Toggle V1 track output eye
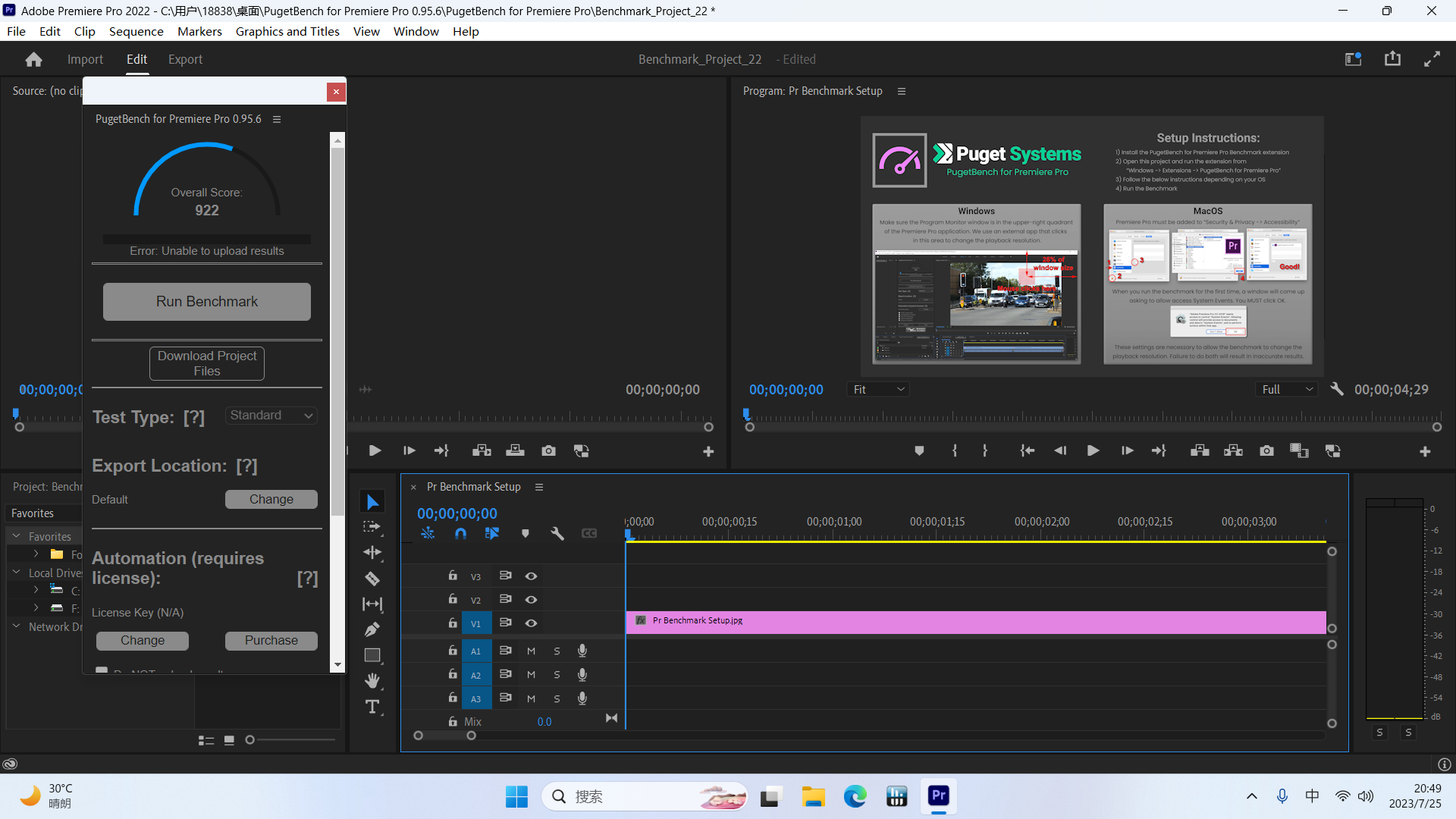 pos(531,623)
